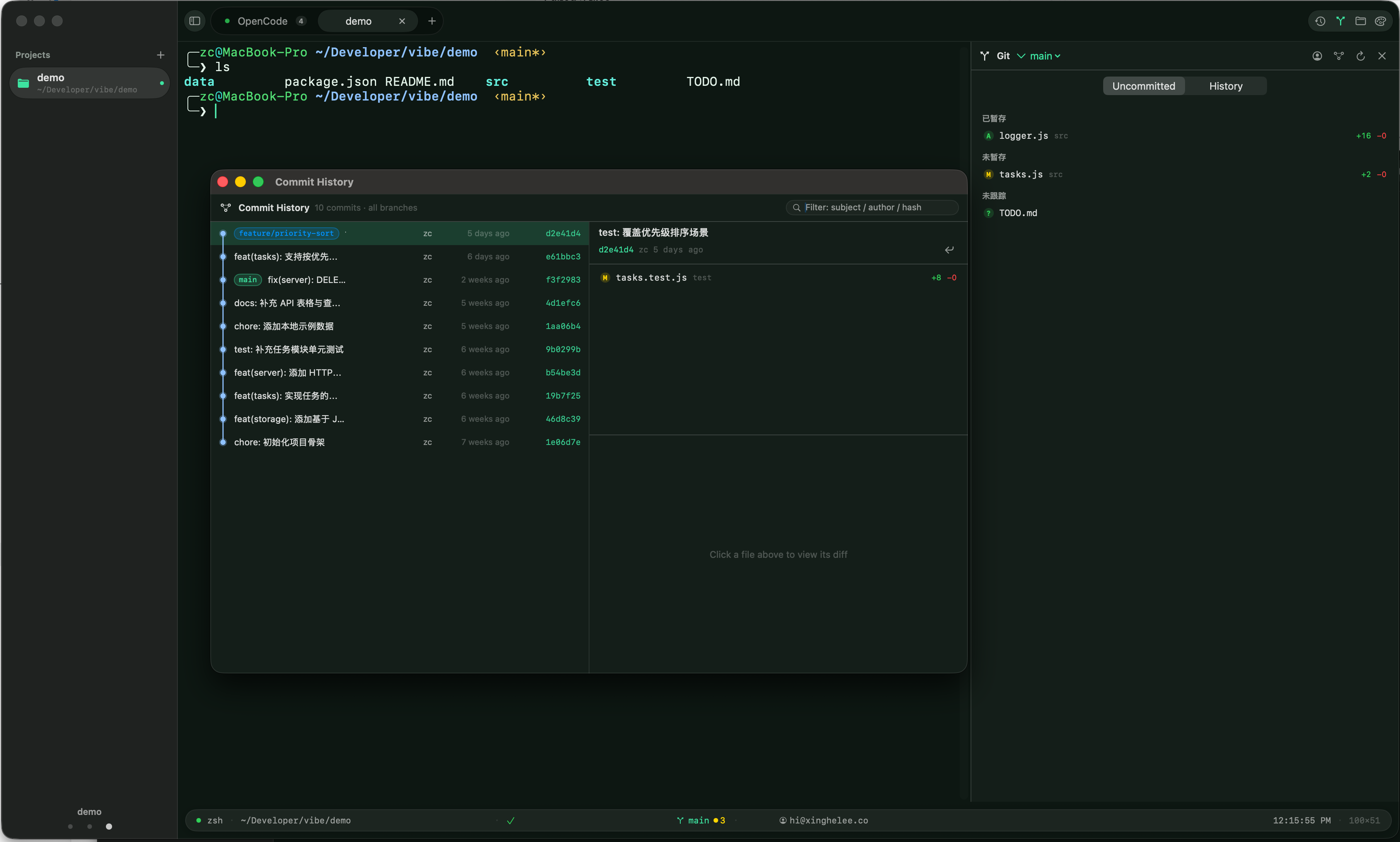
Task: Select the OpenCode tab
Action: click(x=264, y=21)
